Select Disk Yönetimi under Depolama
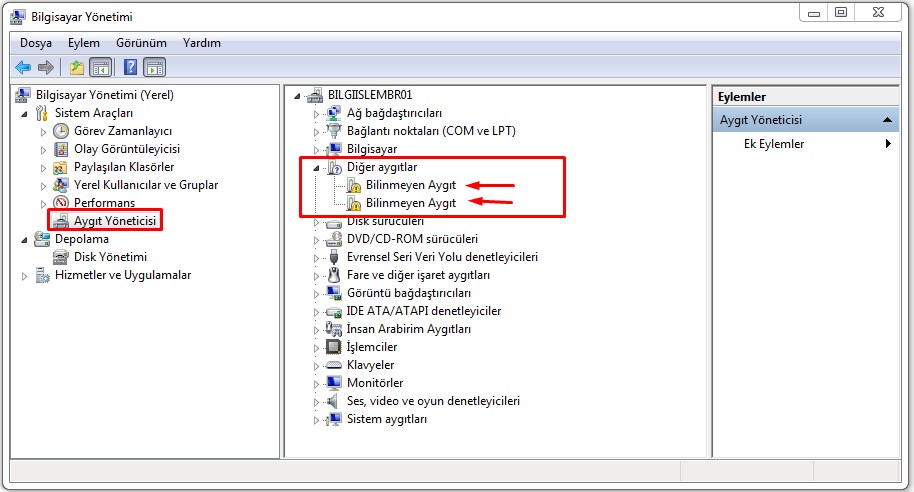Image resolution: width=914 pixels, height=492 pixels. [x=110, y=257]
